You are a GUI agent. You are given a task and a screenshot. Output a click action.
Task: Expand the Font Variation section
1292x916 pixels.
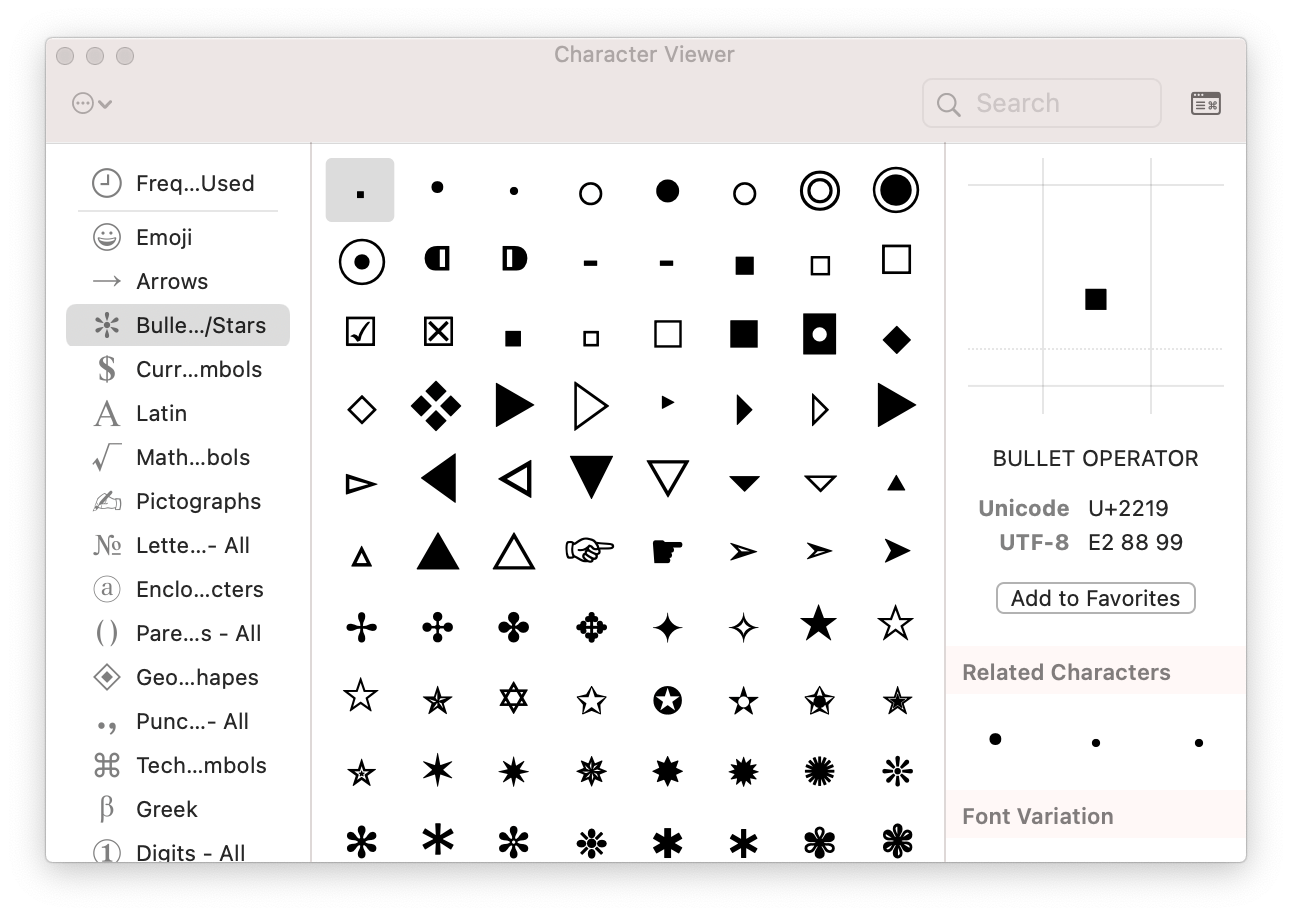(1038, 816)
